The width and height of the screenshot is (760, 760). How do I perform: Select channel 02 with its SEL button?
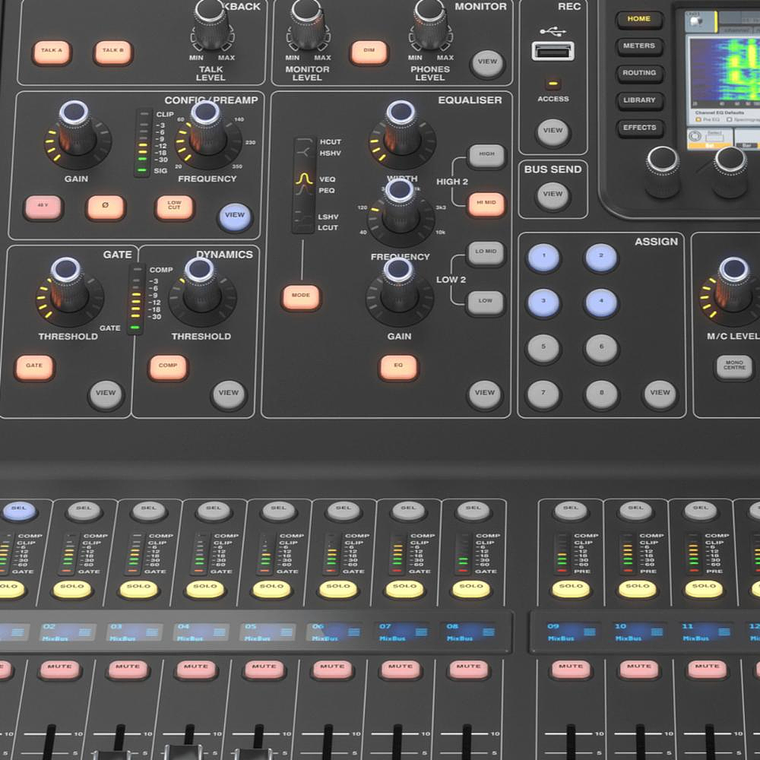[x=84, y=510]
